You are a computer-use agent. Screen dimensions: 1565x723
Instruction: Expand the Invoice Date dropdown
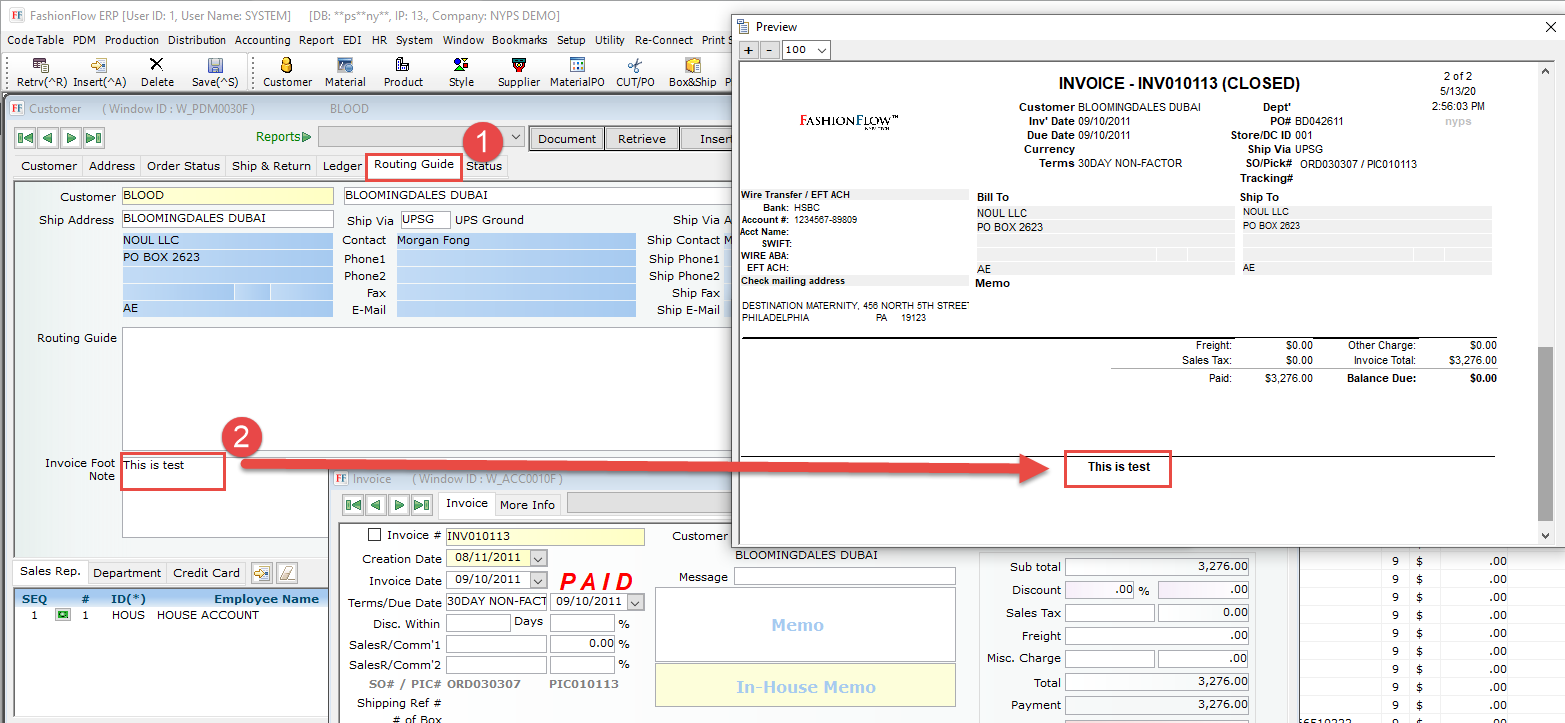(x=538, y=580)
